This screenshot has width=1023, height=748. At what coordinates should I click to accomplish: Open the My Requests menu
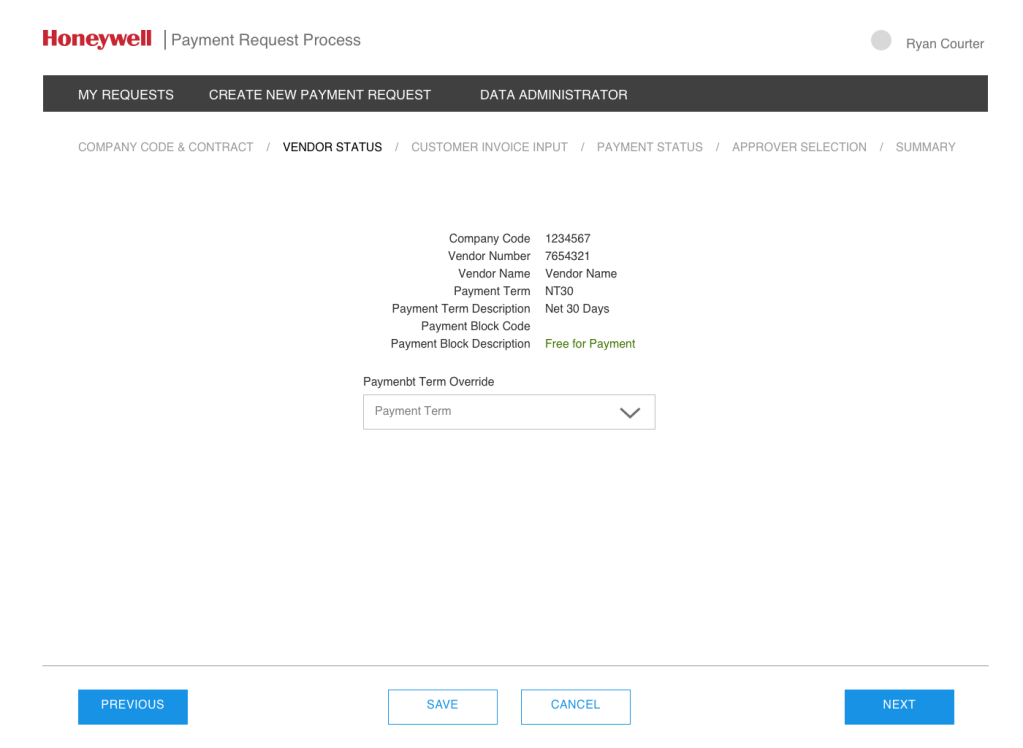(126, 95)
